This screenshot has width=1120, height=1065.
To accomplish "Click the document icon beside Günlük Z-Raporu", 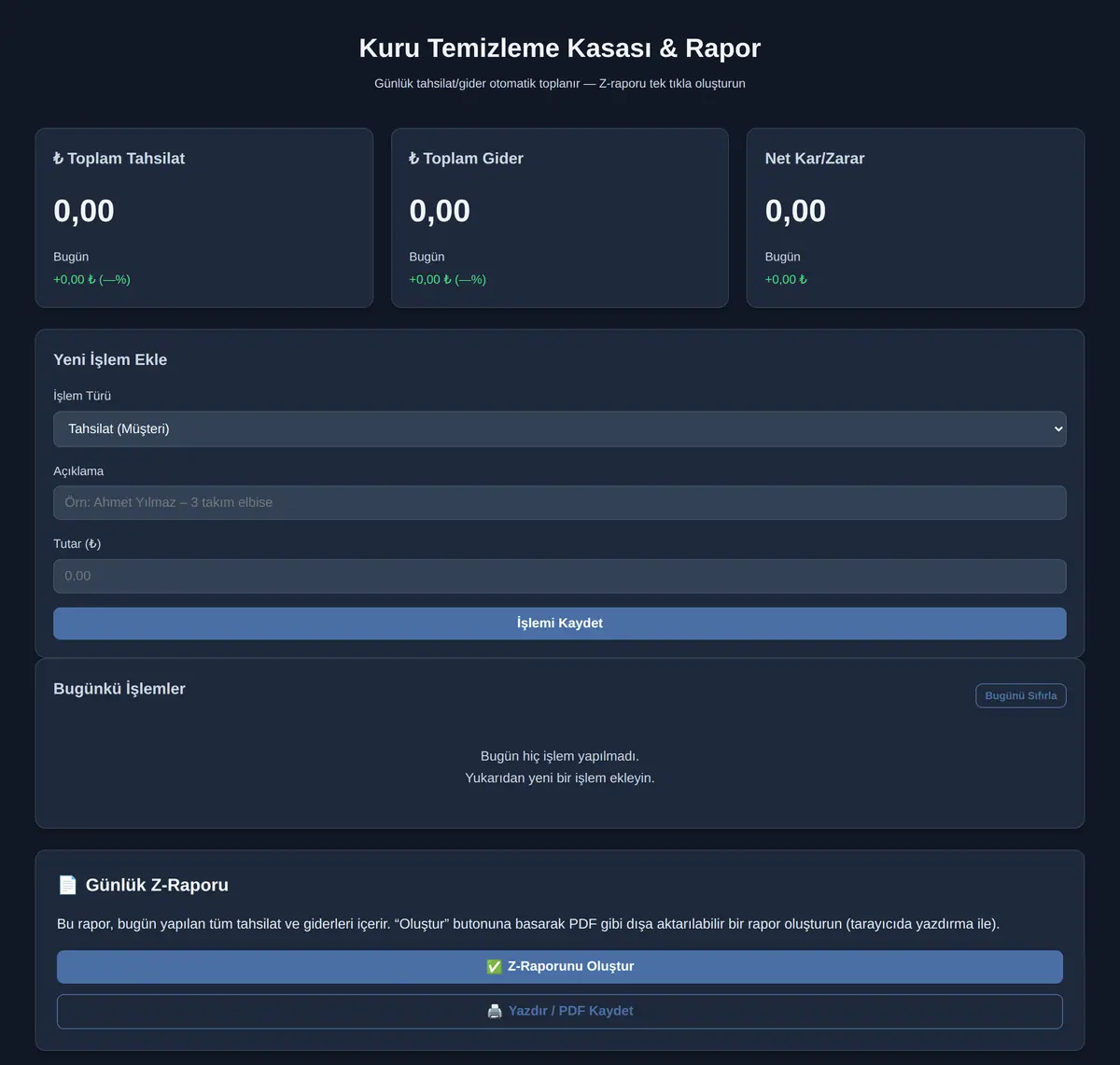I will [x=67, y=885].
